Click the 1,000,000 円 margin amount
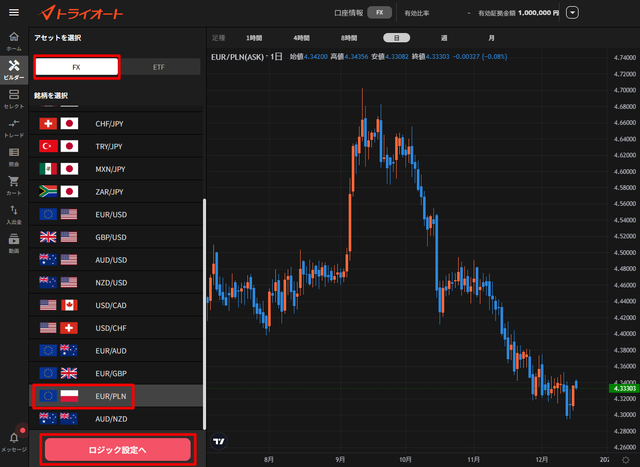 tap(538, 13)
